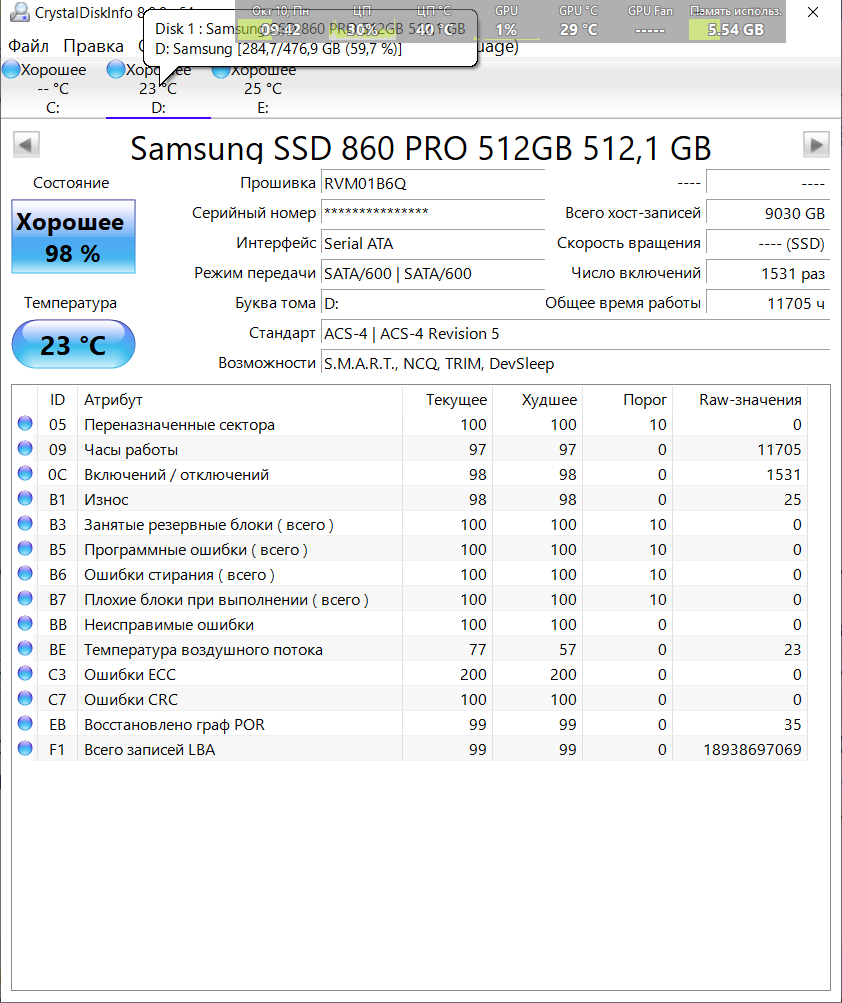
Task: Click the Стандарт field ACS-4 Revision 5
Action: [575, 333]
